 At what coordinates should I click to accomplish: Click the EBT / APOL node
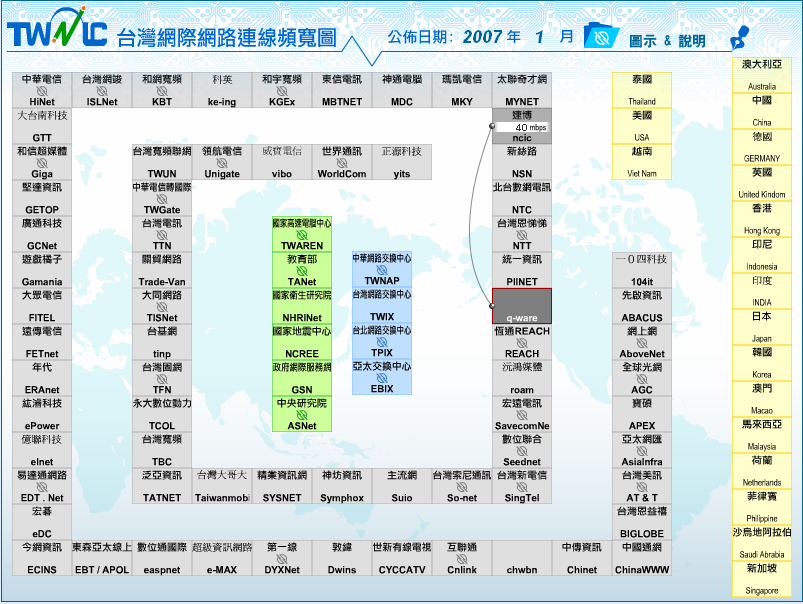(x=102, y=558)
